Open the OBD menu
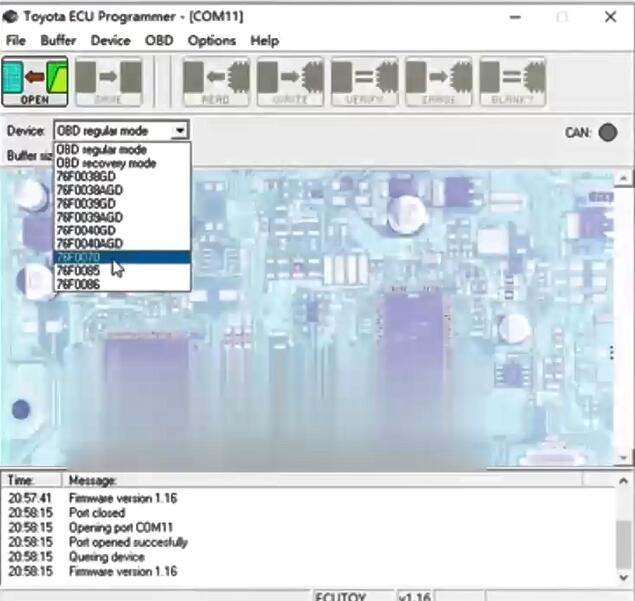The height and width of the screenshot is (601, 635). 159,40
